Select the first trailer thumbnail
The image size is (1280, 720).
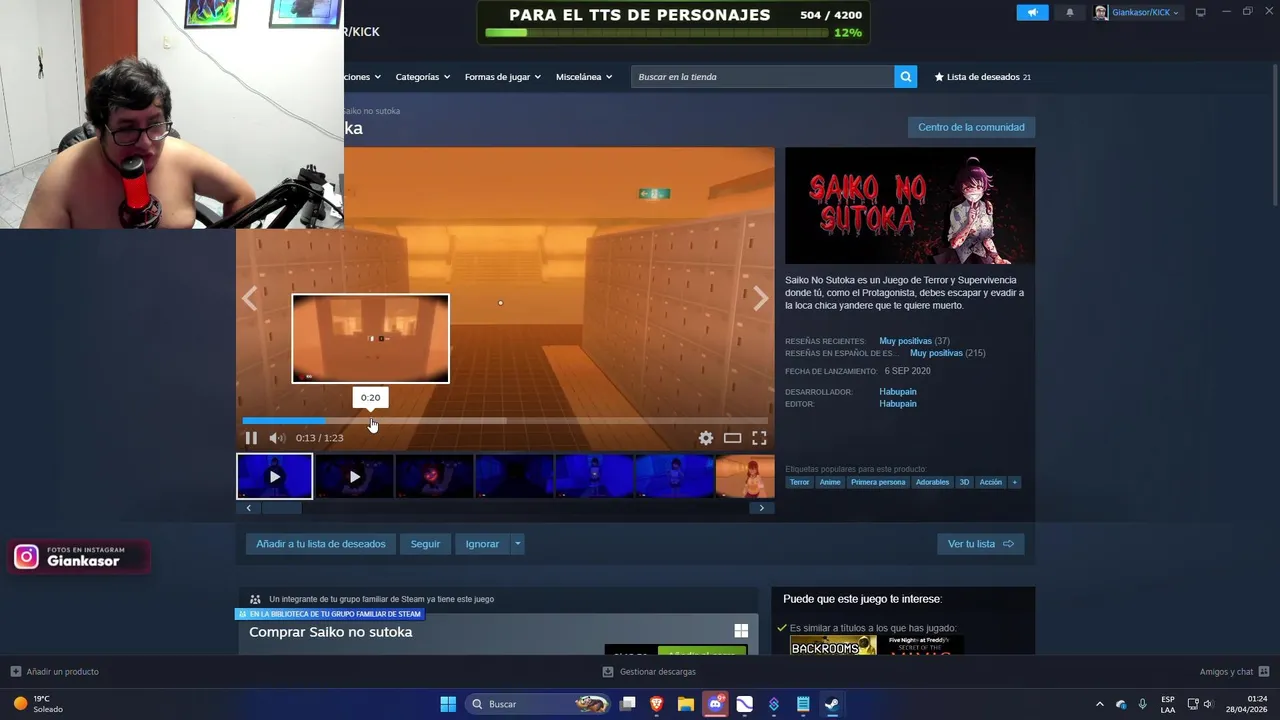click(274, 476)
